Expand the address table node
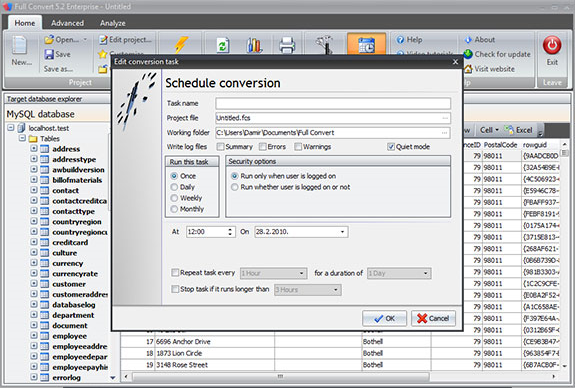Image resolution: width=575 pixels, height=388 pixels. point(34,149)
